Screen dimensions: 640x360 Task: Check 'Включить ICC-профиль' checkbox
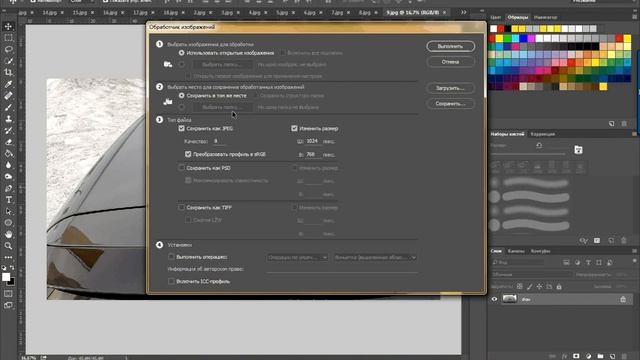pos(171,281)
